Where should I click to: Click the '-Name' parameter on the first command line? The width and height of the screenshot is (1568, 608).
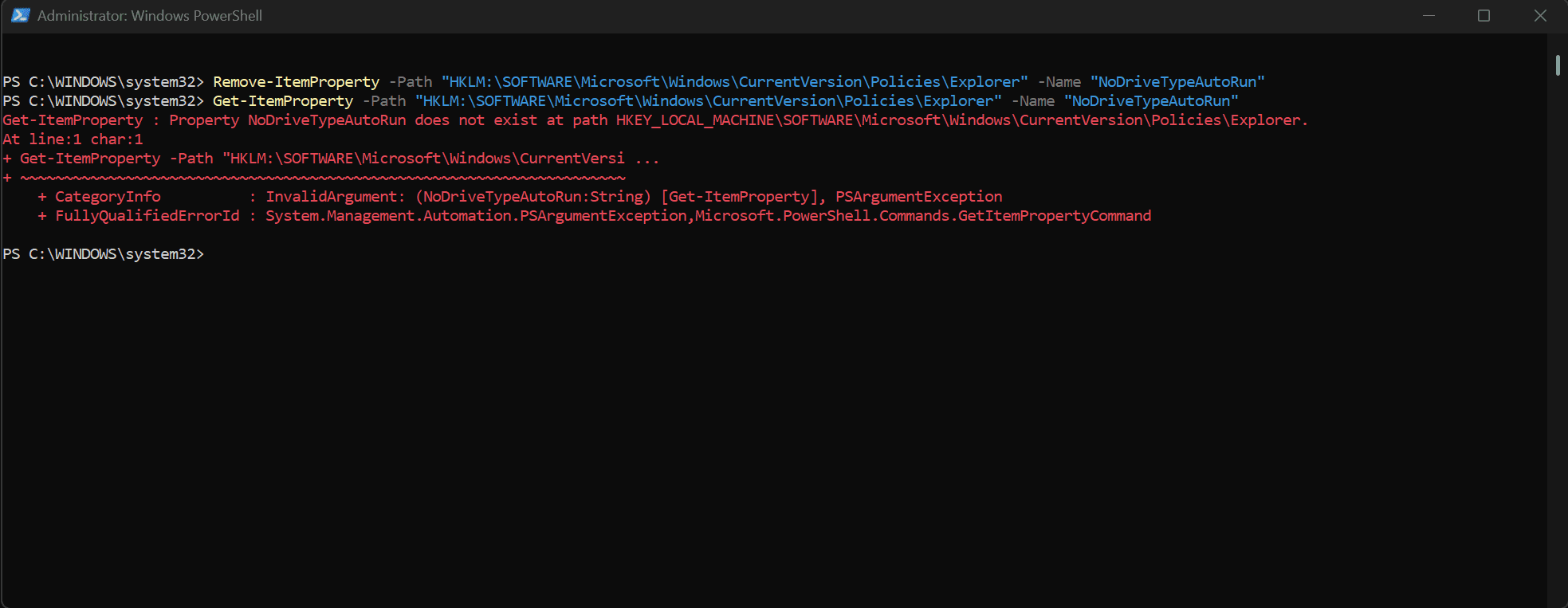pos(1059,82)
